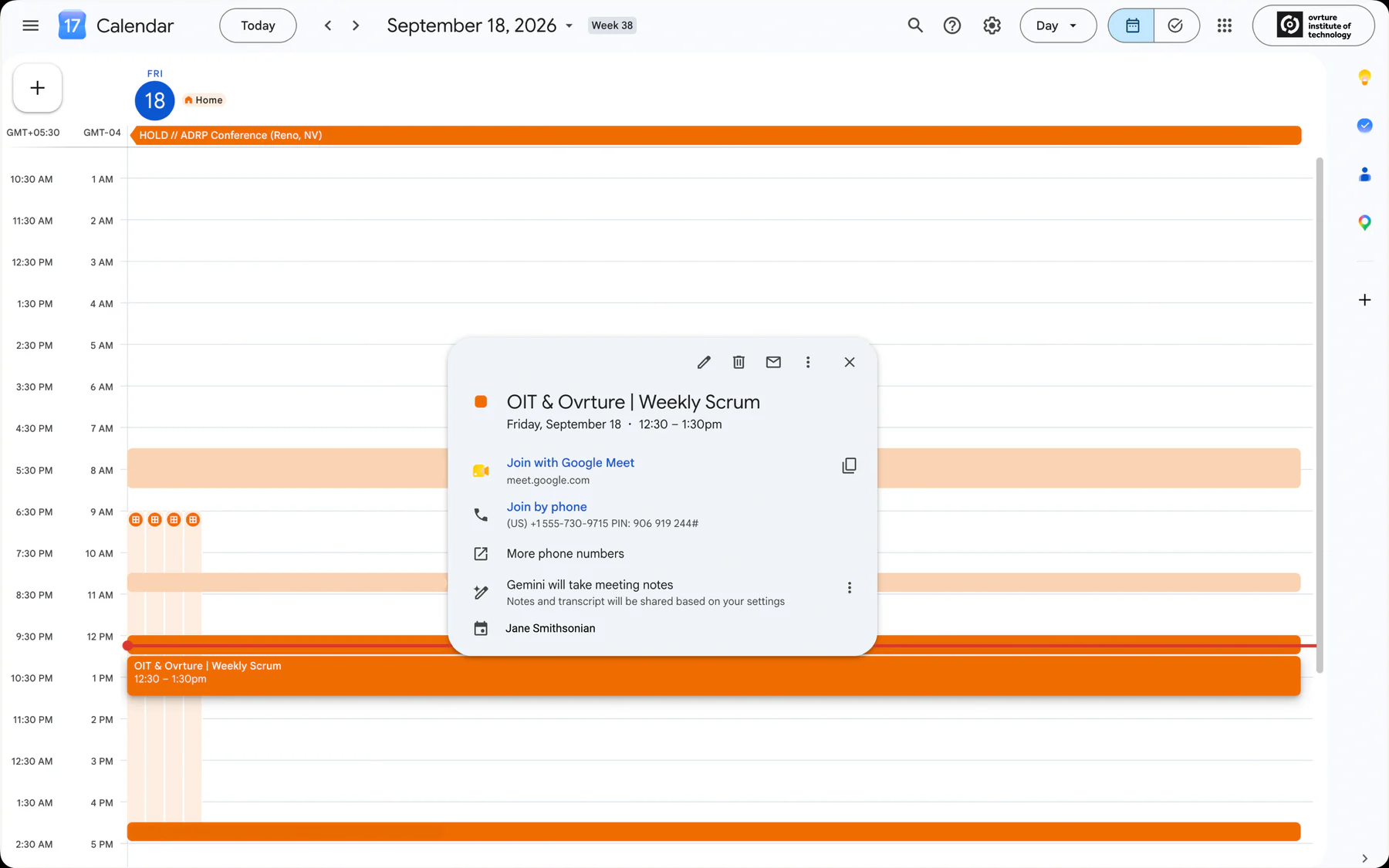Open the light orange event at 8 AM
Image resolution: width=1389 pixels, height=868 pixels.
[287, 468]
